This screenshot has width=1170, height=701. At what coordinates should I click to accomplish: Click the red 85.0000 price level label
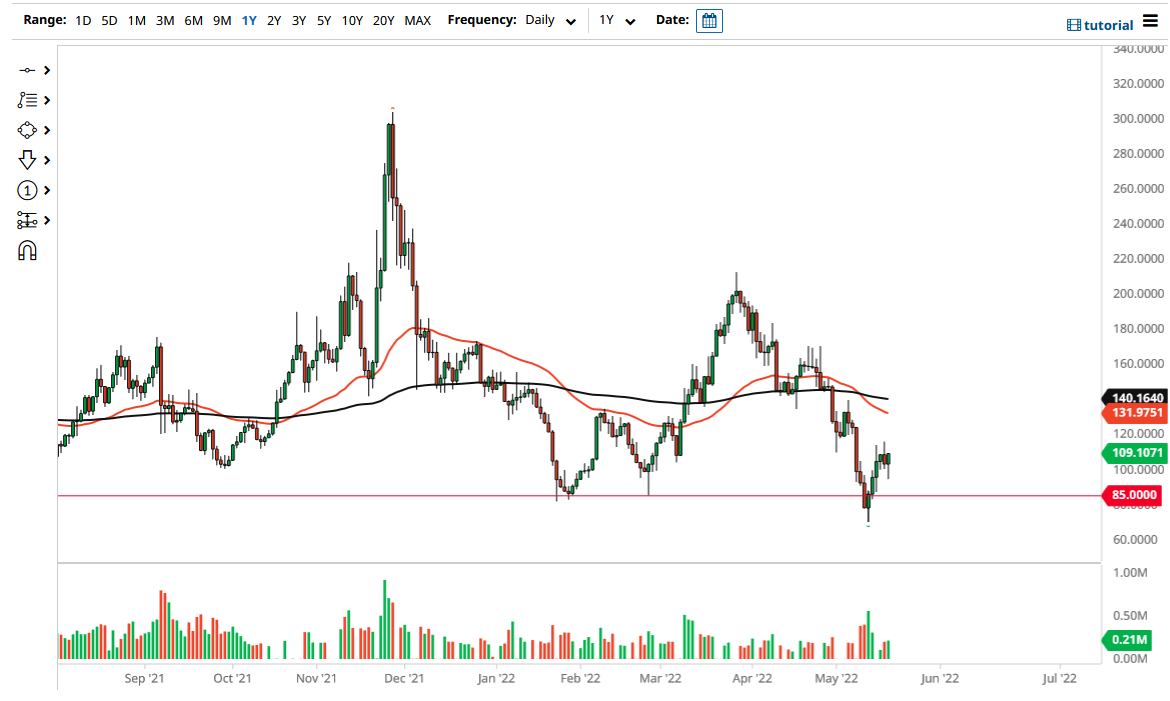click(x=1131, y=494)
